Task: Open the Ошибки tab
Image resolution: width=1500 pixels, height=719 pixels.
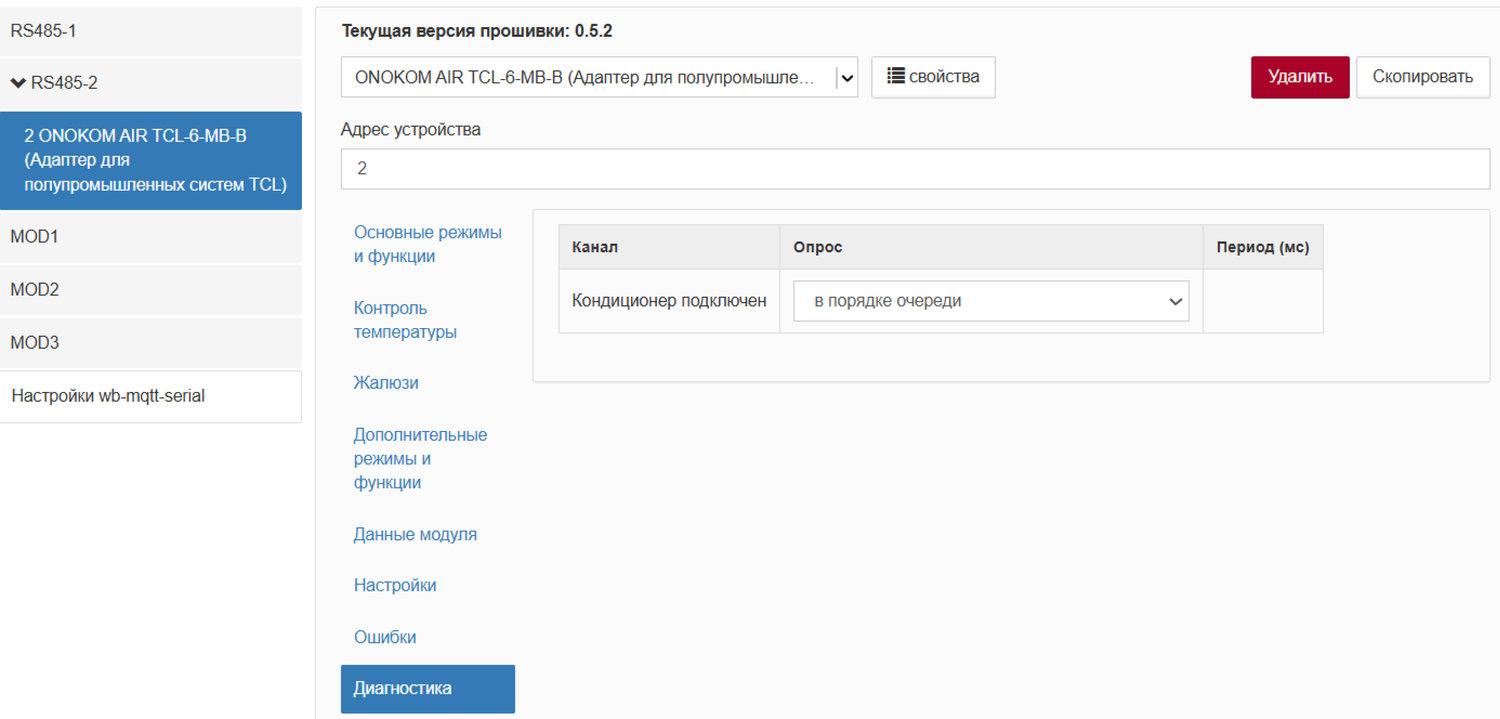Action: pyautogui.click(x=384, y=637)
